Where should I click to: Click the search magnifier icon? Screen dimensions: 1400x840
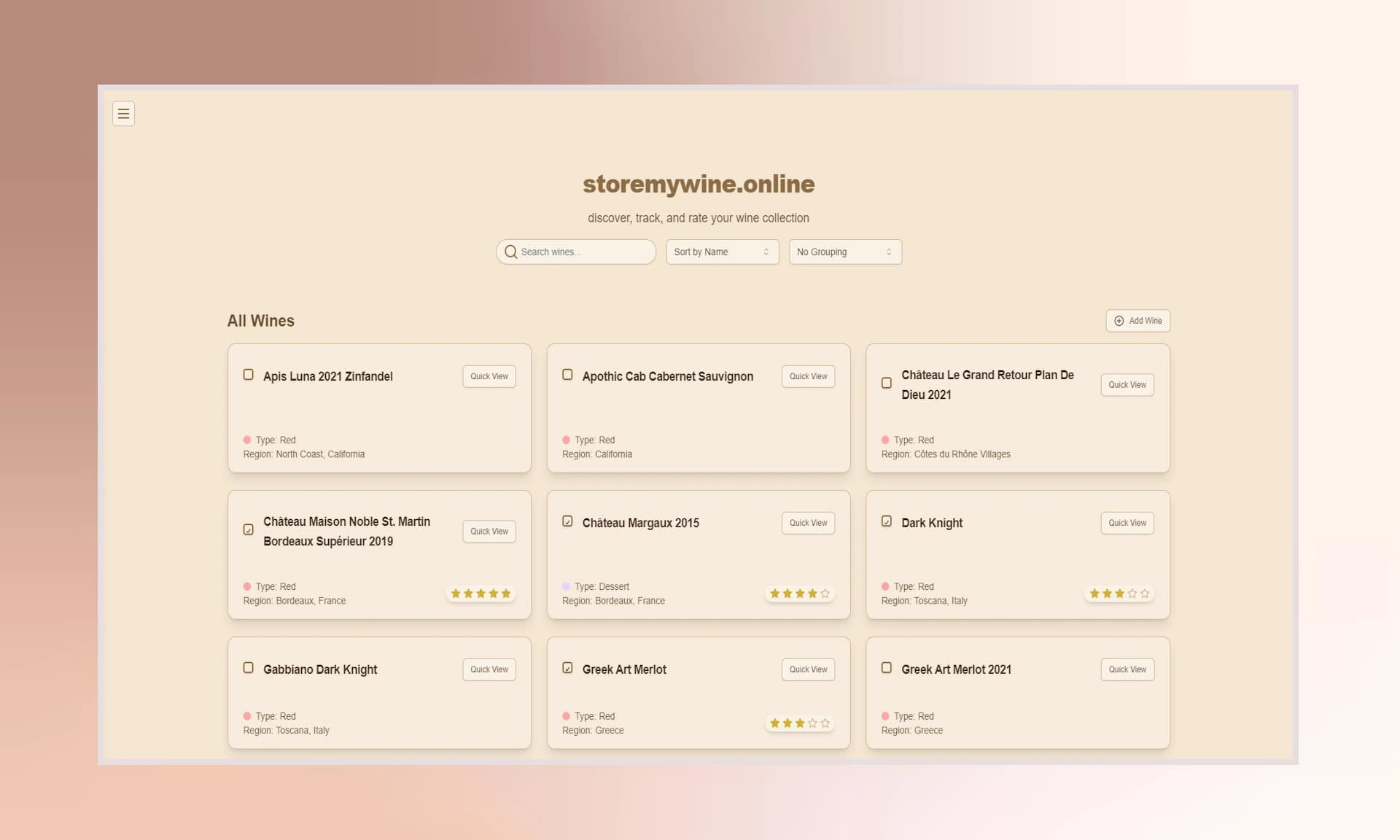(x=511, y=252)
